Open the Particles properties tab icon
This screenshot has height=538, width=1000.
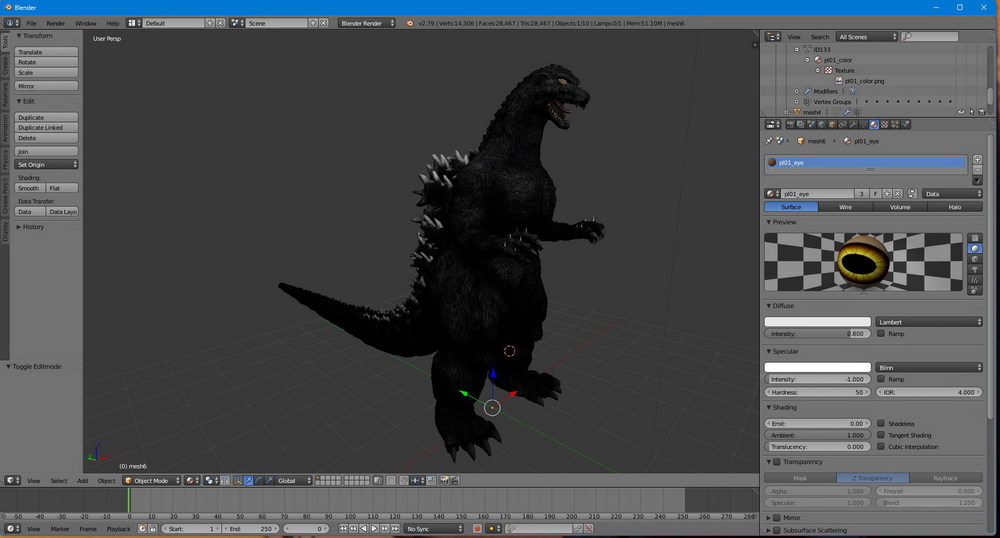click(x=895, y=124)
